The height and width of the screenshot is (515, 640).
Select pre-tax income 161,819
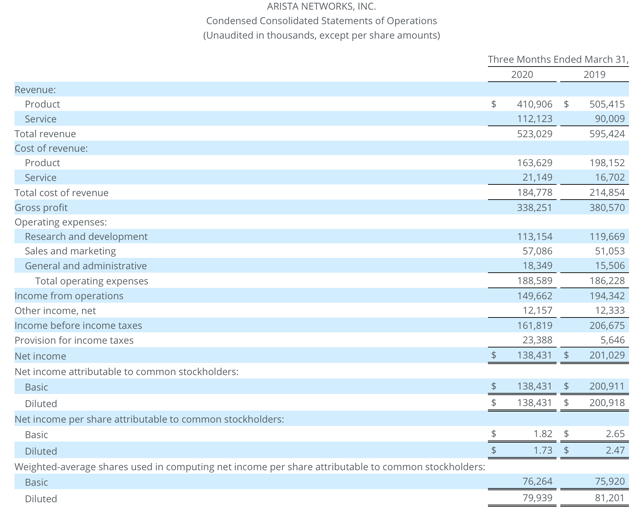click(x=535, y=326)
